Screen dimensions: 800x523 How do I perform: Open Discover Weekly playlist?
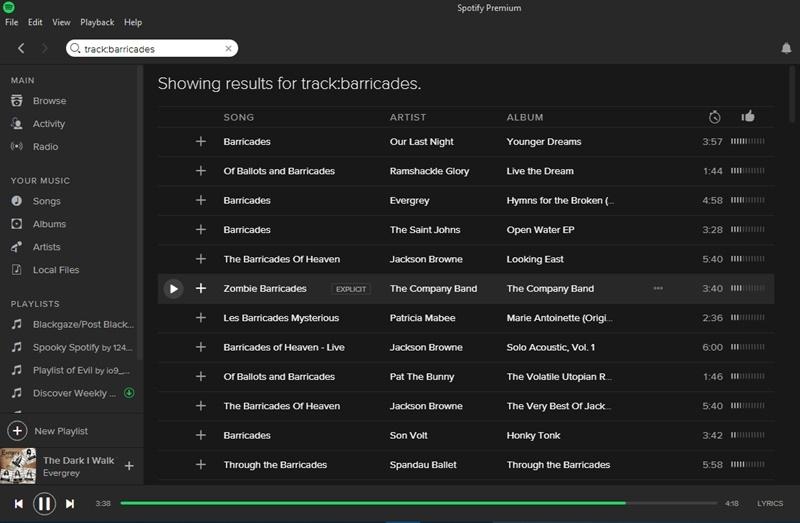pos(74,393)
